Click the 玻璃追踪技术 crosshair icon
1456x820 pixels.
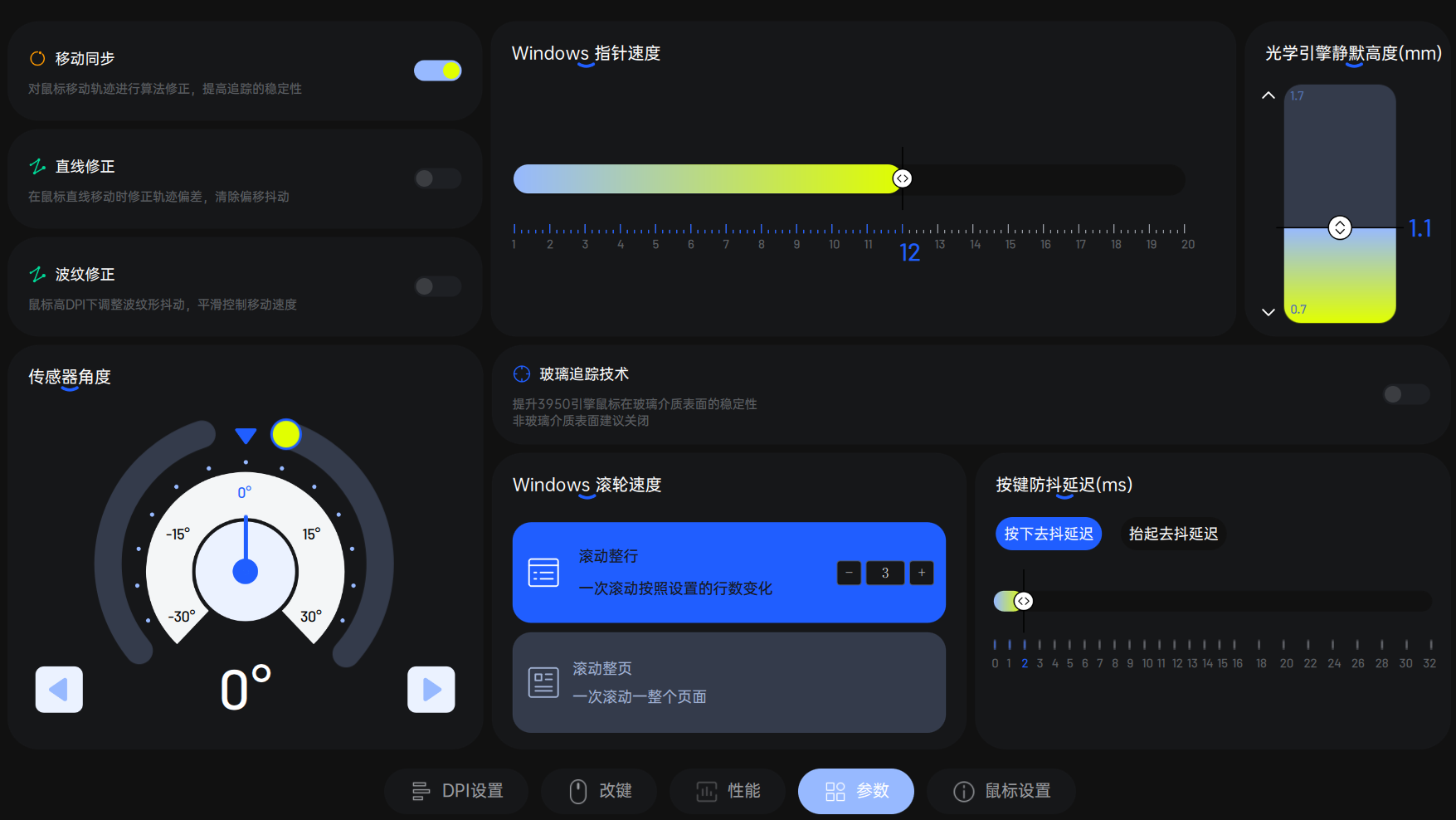coord(522,373)
